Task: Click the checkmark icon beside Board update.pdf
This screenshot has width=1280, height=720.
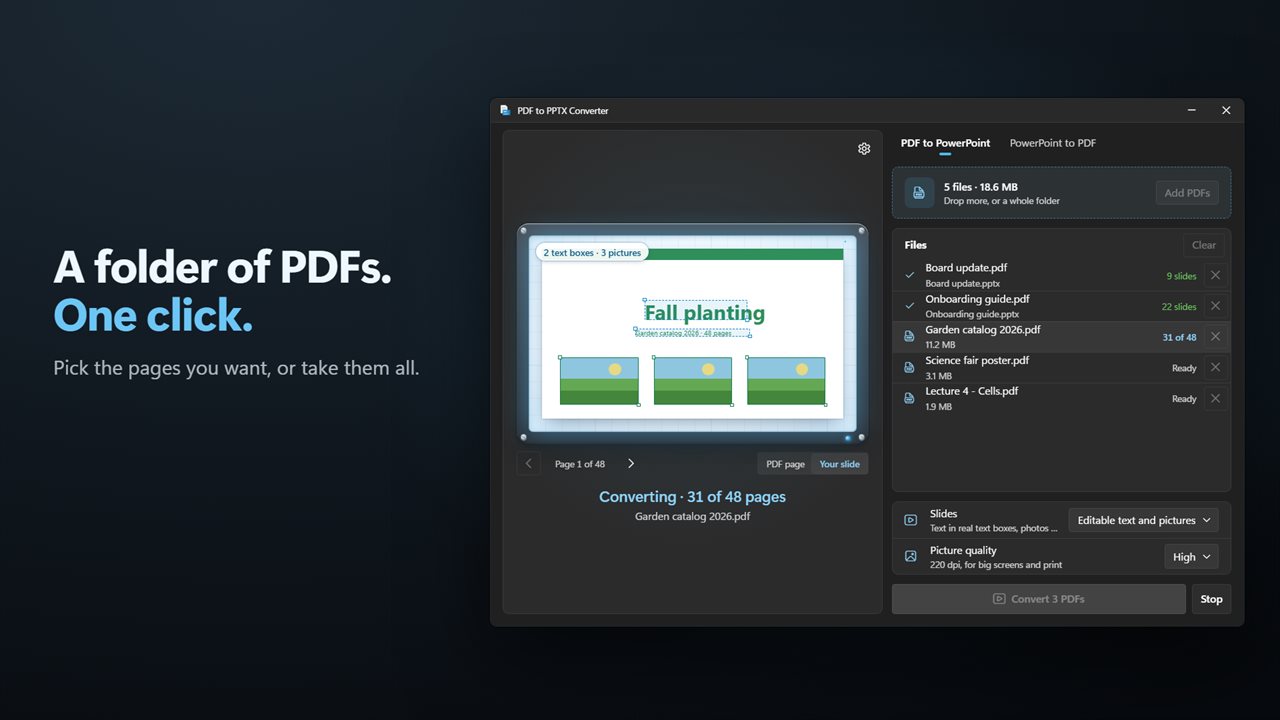Action: pos(909,275)
